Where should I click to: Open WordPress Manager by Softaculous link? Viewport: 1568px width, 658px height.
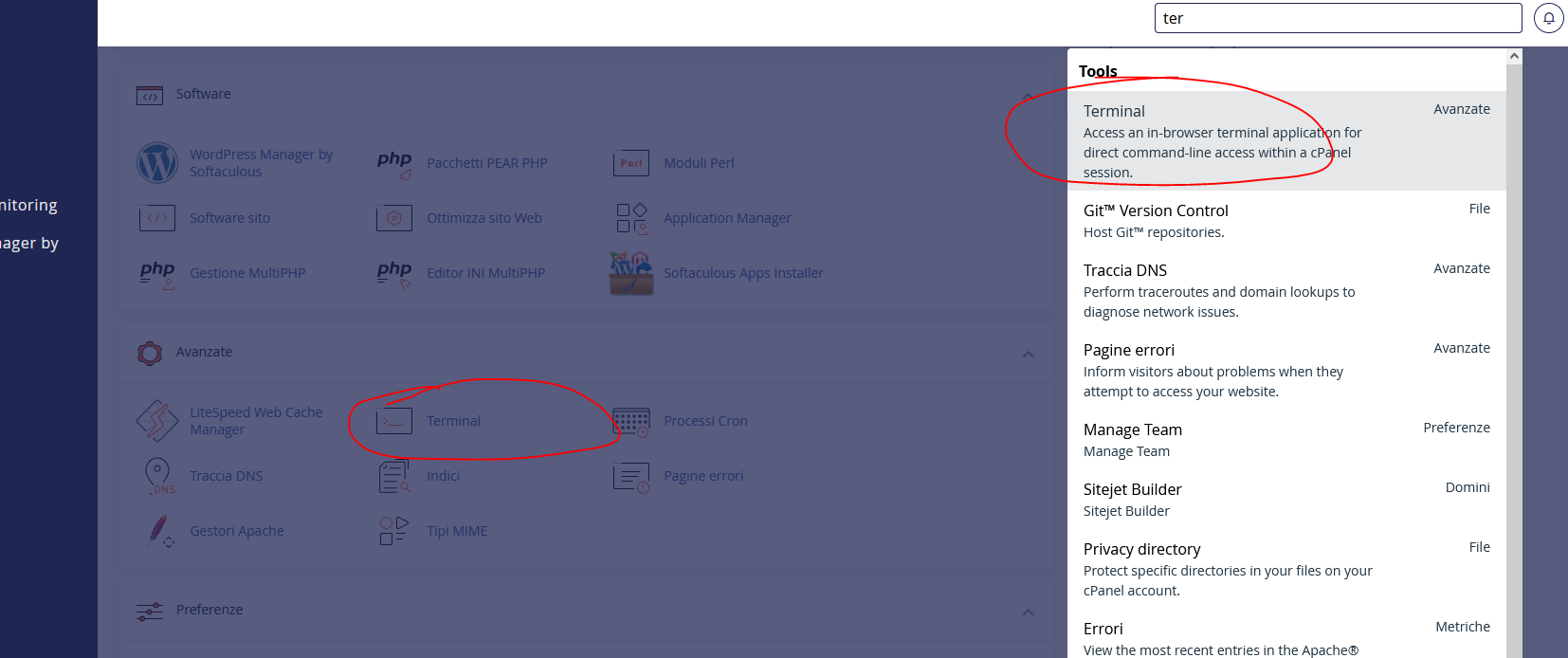coord(261,163)
